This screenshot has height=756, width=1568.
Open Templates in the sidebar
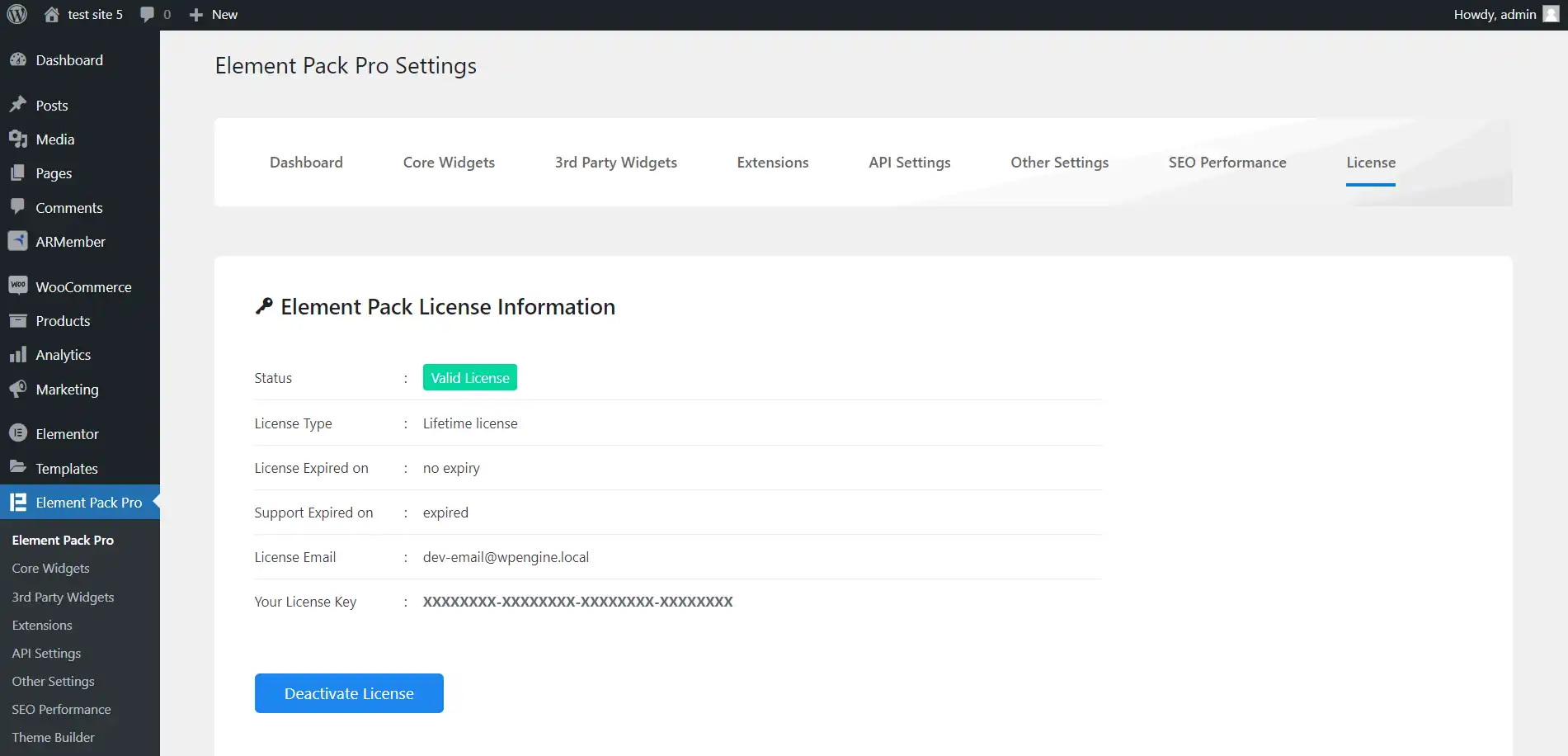point(67,469)
